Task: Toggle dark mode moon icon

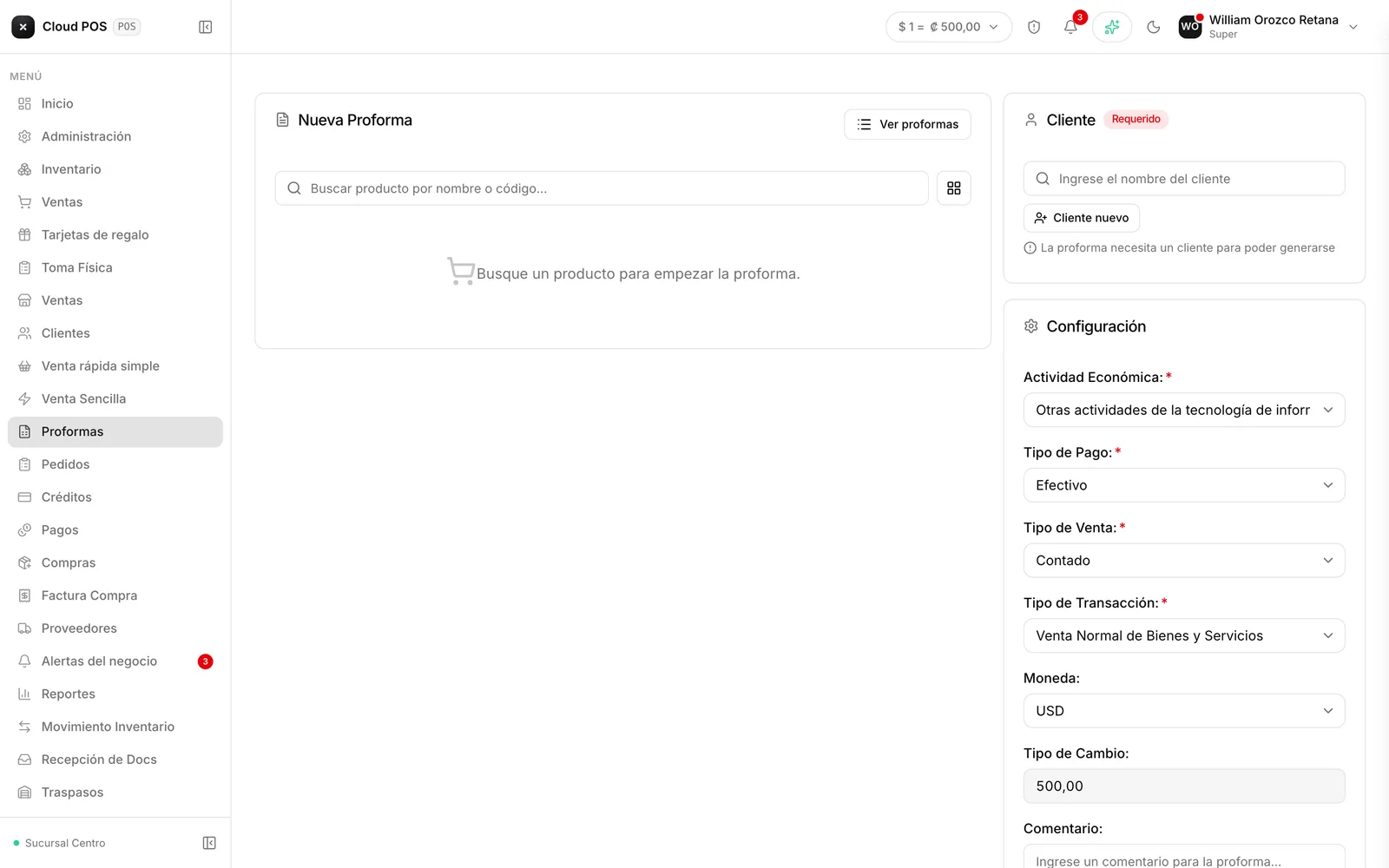Action: click(1154, 27)
